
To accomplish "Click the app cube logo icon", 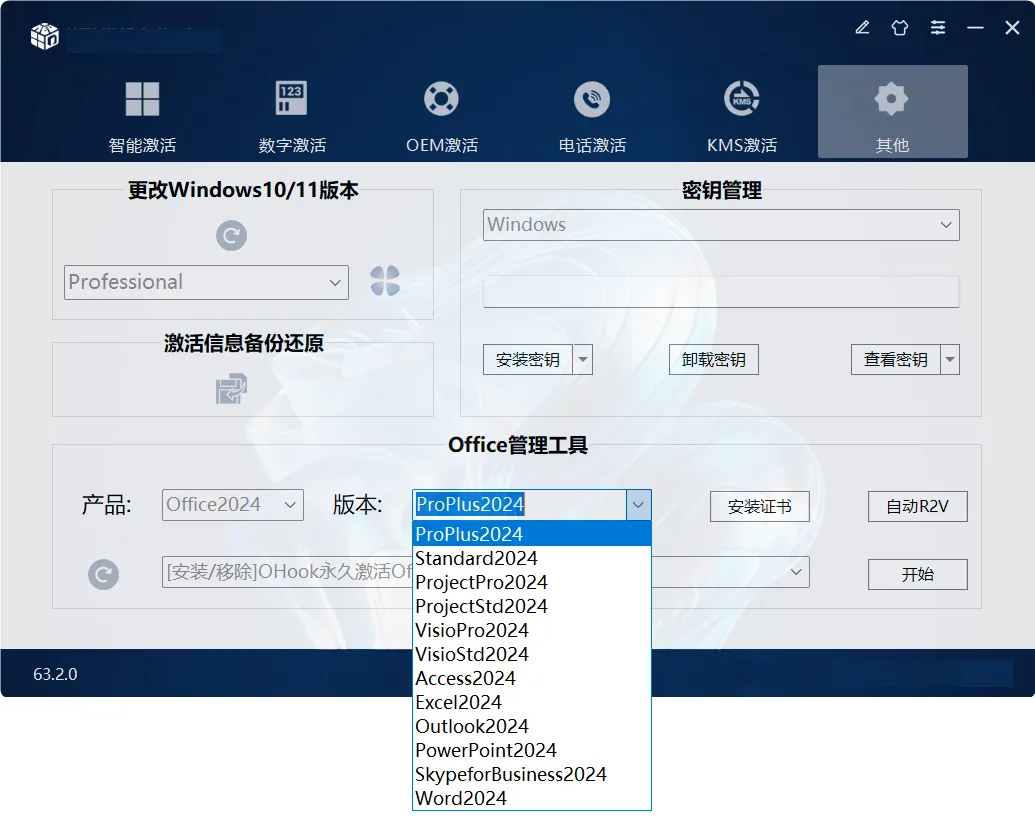I will click(45, 36).
